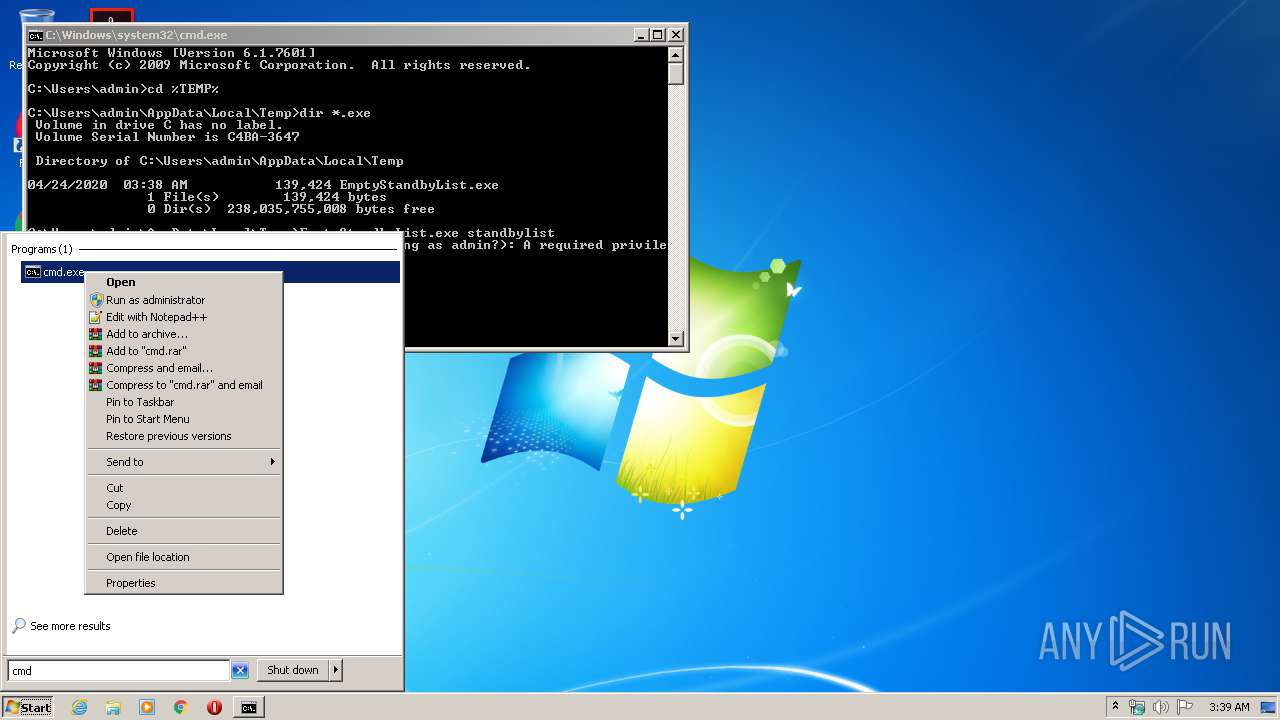The image size is (1280, 720).
Task: Select Compress to "cmd.rar" and email
Action: (x=184, y=385)
